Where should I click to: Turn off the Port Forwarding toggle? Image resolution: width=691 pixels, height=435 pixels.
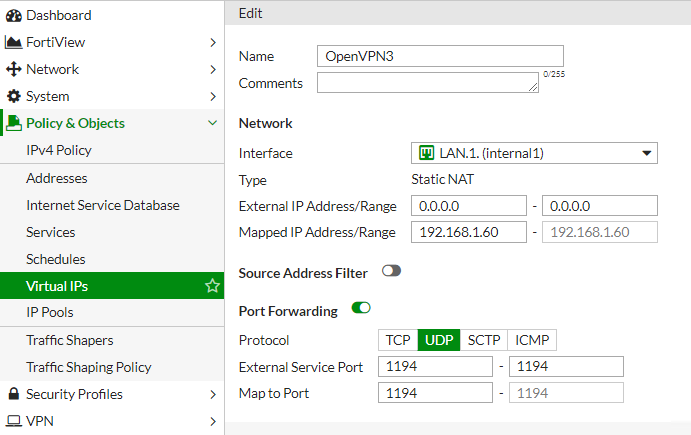point(361,309)
